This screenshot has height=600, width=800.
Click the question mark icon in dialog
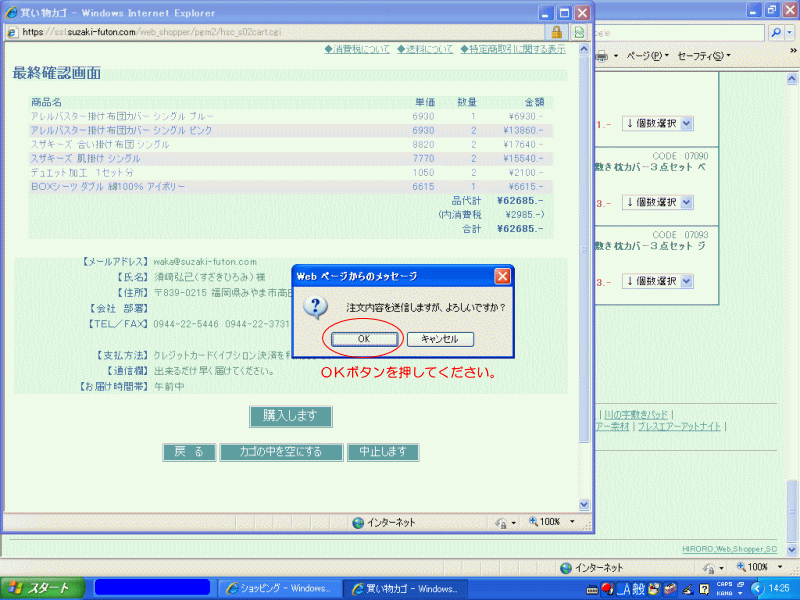(314, 307)
